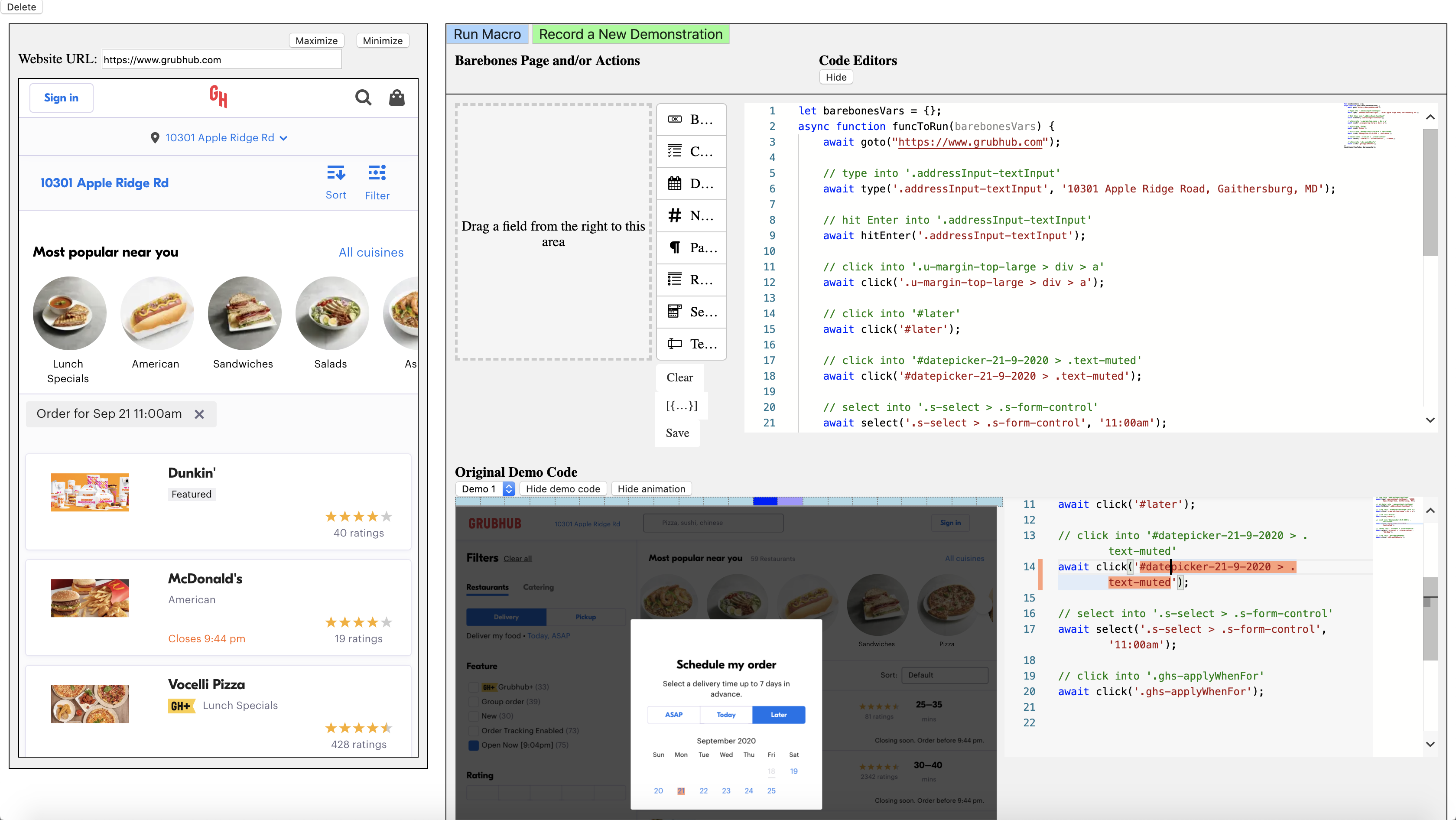Pick date 22 in September 2020 calendar
The width and height of the screenshot is (1456, 820).
coord(703,791)
